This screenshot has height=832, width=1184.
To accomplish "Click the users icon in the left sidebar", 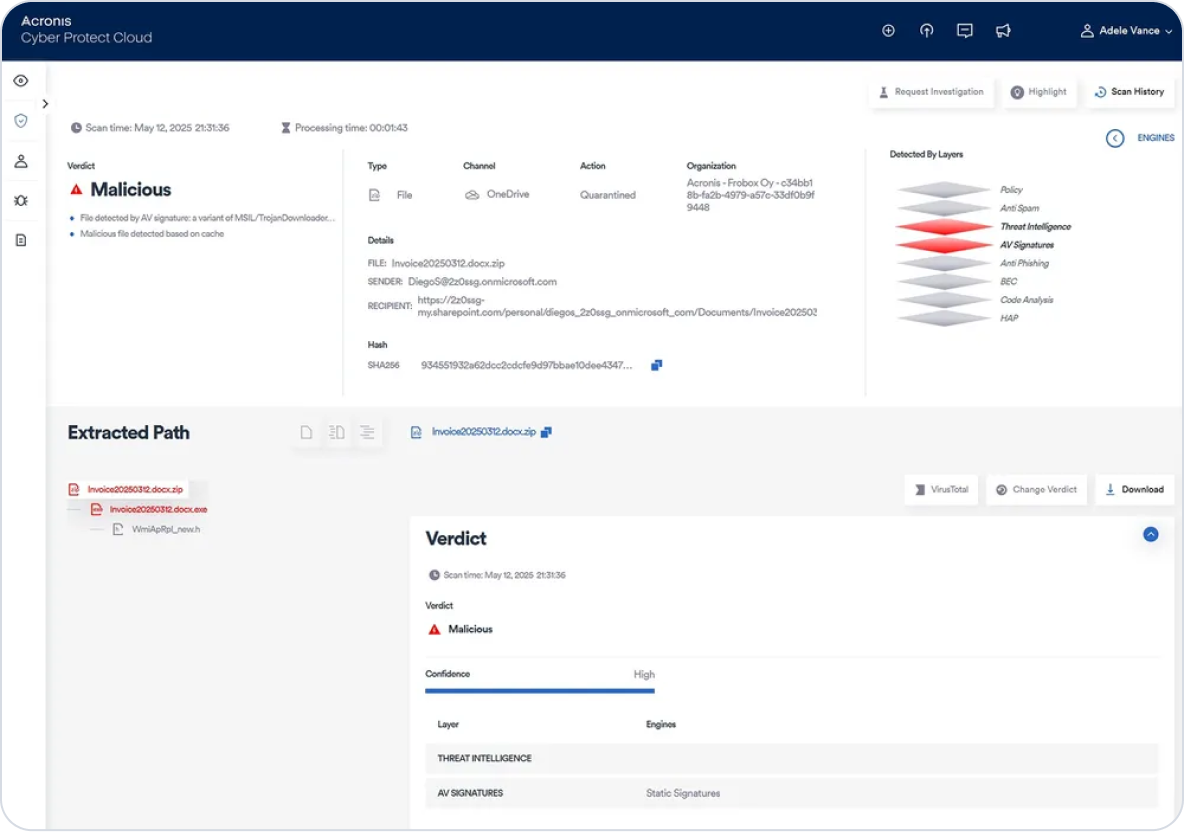I will click(x=20, y=161).
